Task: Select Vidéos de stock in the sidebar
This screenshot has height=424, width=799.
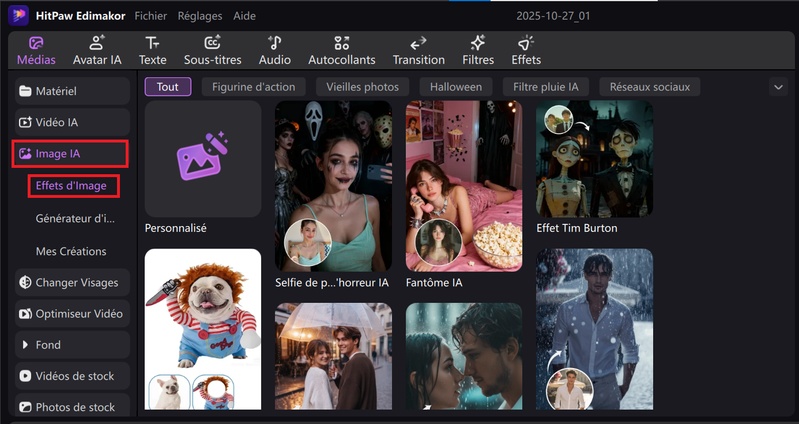Action: click(x=72, y=376)
